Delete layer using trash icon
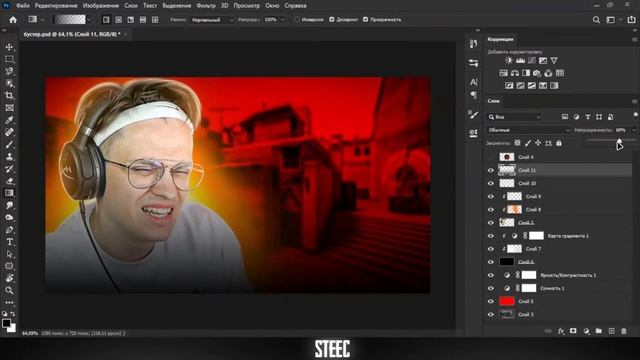Viewport: 640px width, 360px height. (x=624, y=331)
